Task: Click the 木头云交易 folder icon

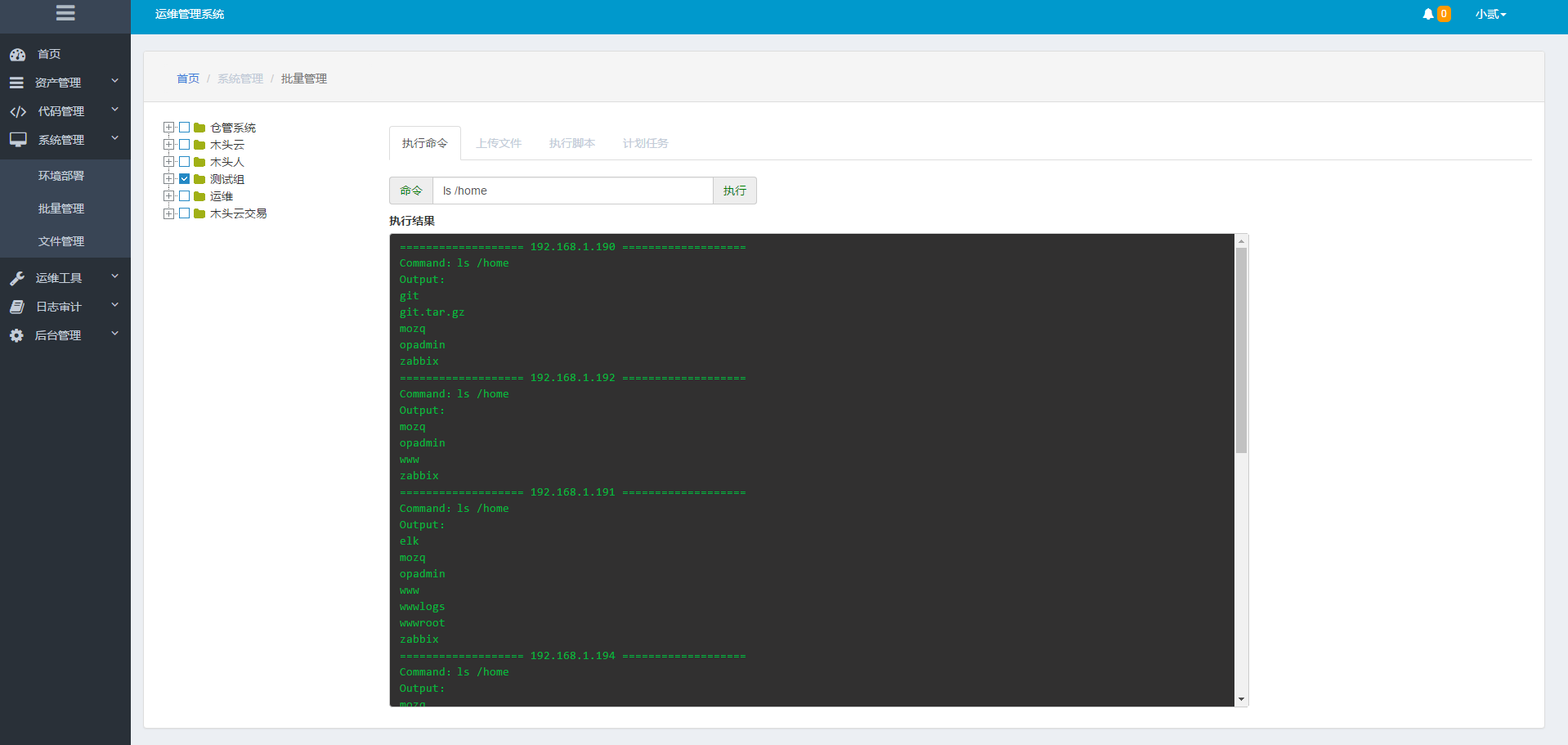Action: (x=199, y=213)
